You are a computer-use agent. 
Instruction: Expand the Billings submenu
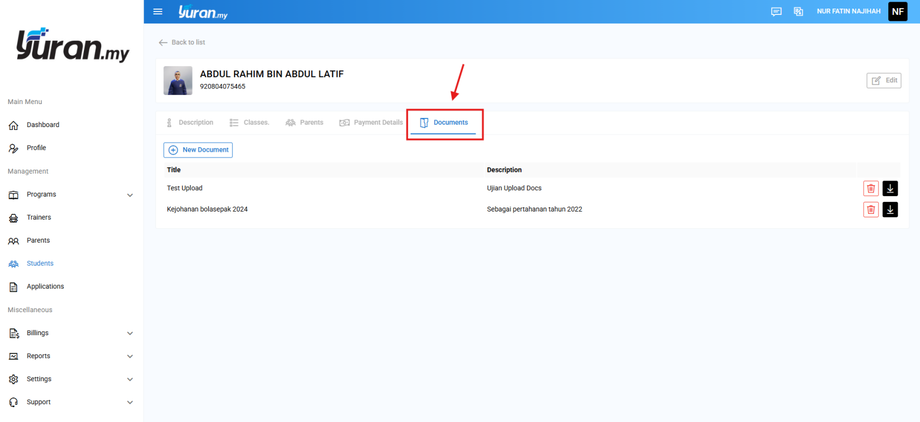pyautogui.click(x=130, y=333)
